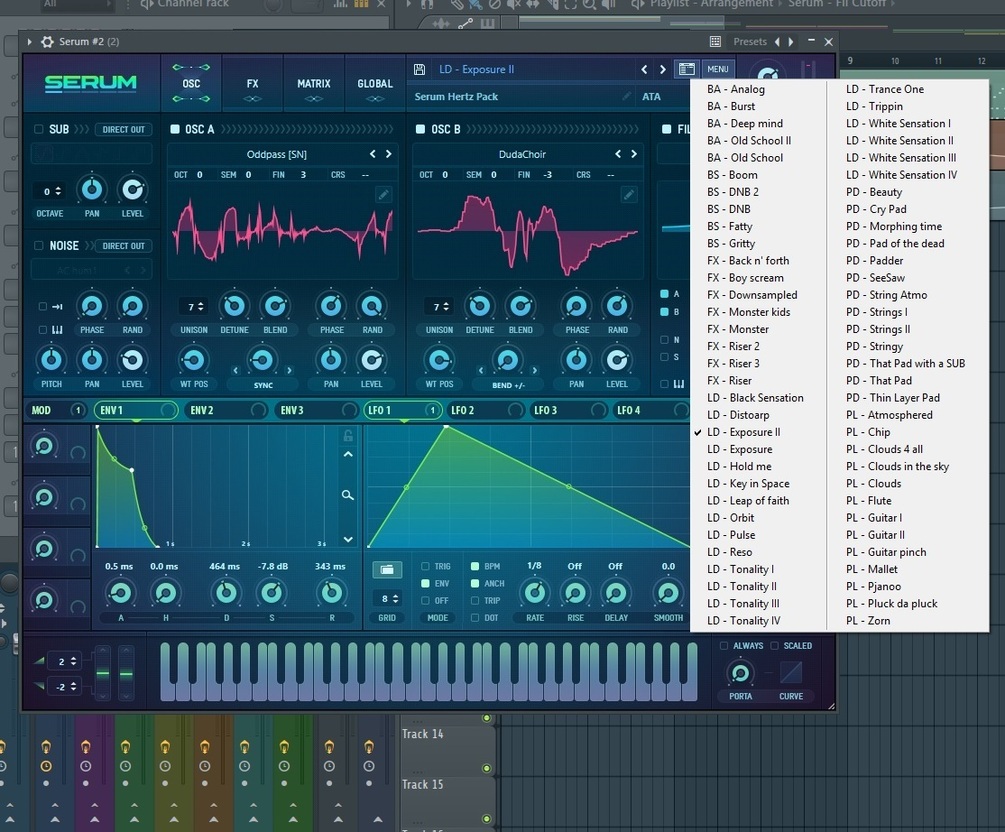Click the save preset floppy disk icon
The width and height of the screenshot is (1005, 832).
[420, 69]
